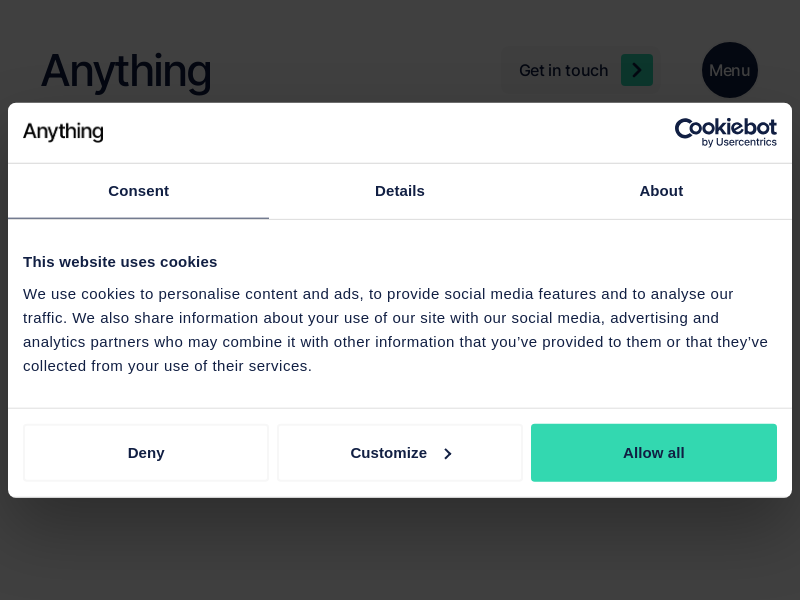Deny all cookies
The image size is (800, 600).
(146, 453)
